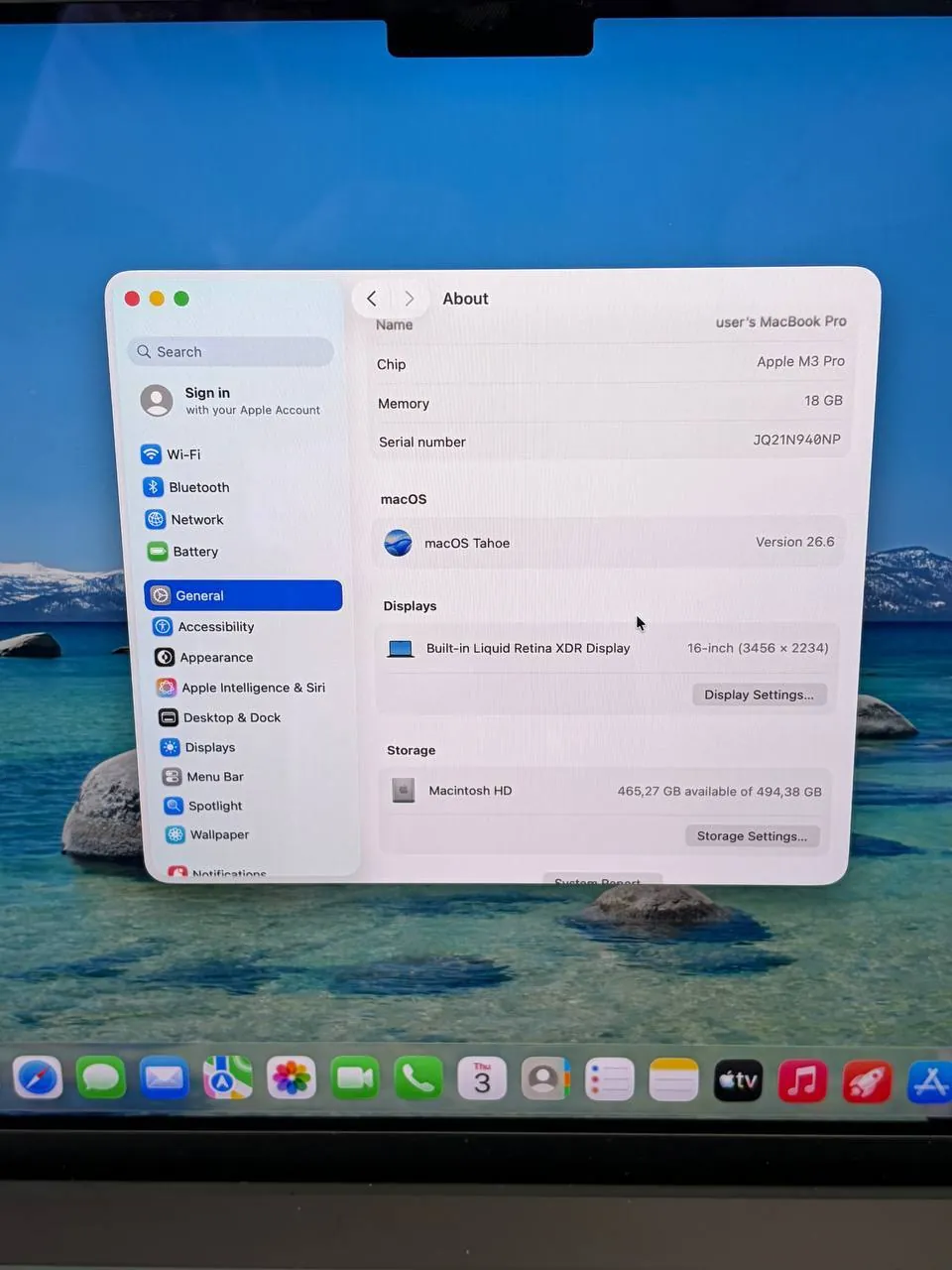This screenshot has width=952, height=1270.
Task: Open Apple TV from the Dock
Action: click(738, 1080)
